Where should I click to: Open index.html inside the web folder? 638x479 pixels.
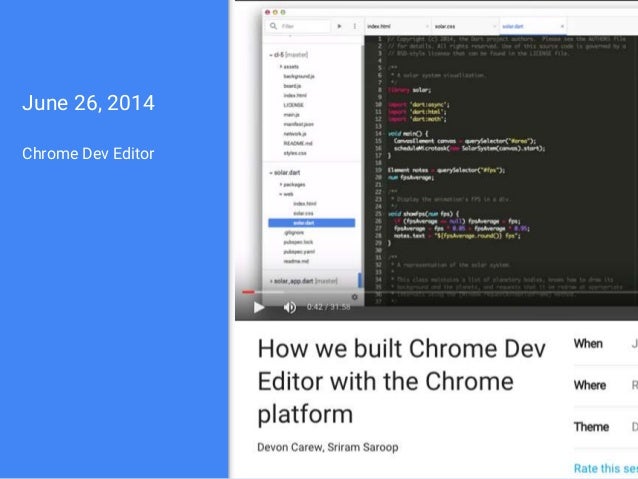pyautogui.click(x=305, y=203)
